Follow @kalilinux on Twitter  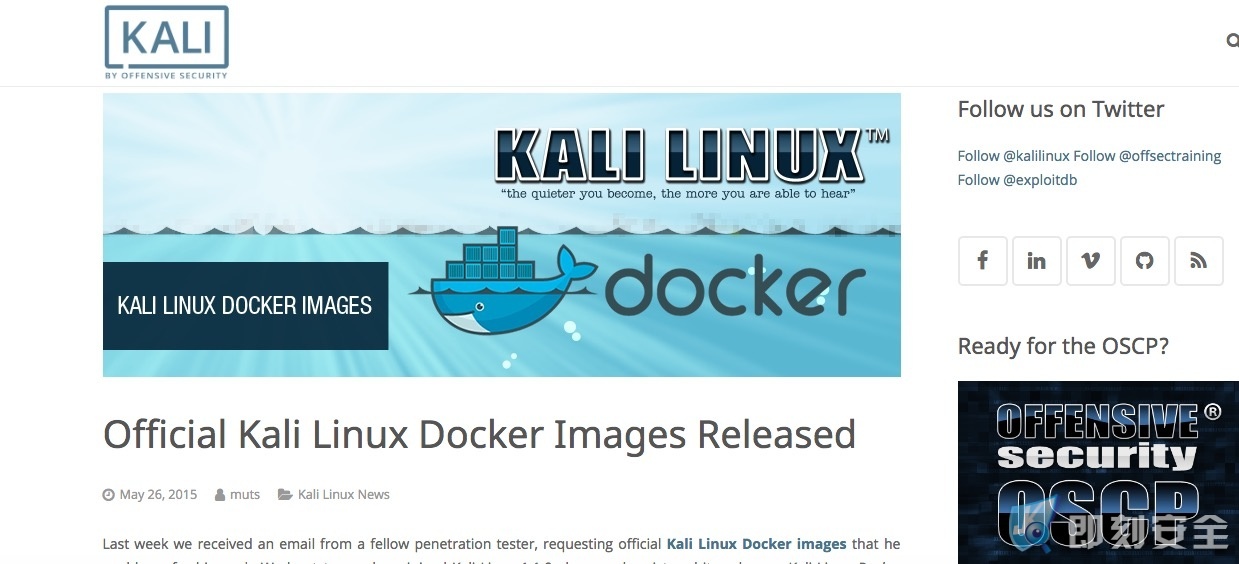pyautogui.click(x=1013, y=156)
